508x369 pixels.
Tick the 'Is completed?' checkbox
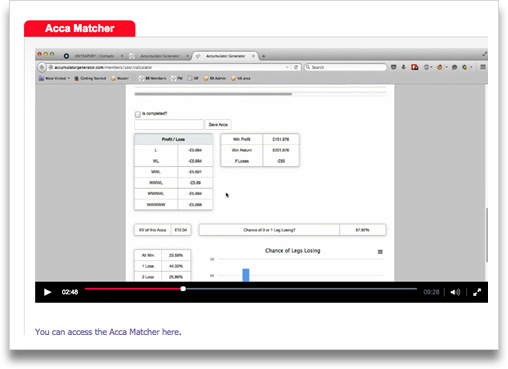point(138,114)
